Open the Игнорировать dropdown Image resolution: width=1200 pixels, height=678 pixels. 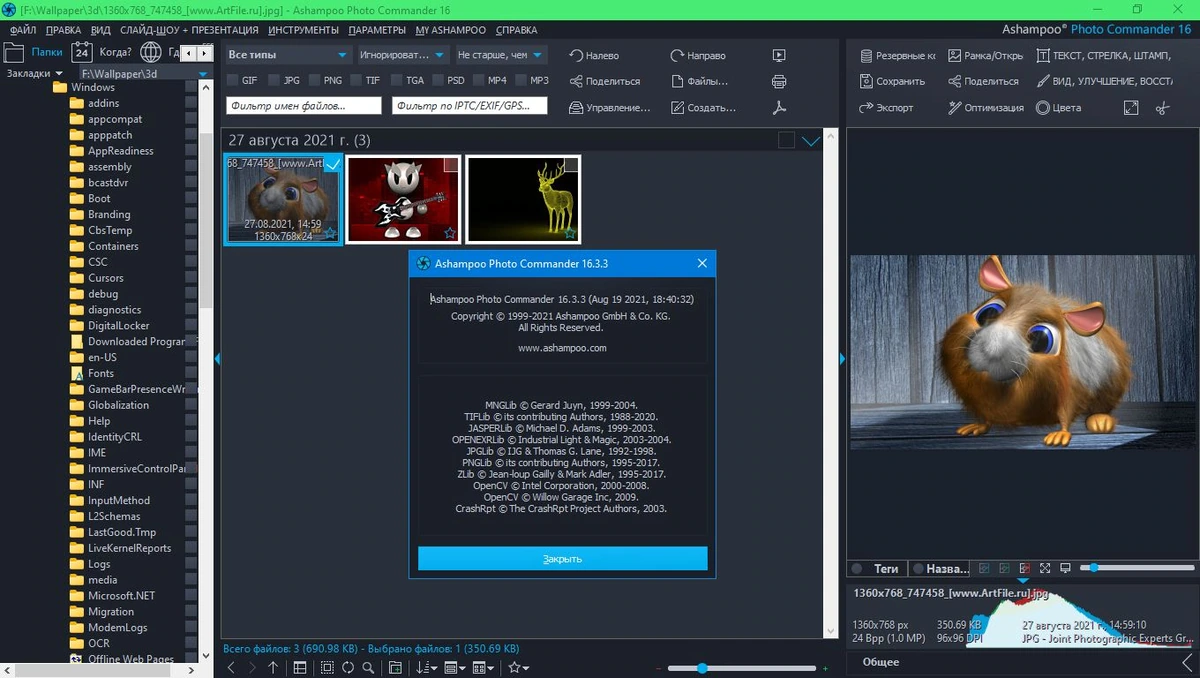pyautogui.click(x=402, y=55)
